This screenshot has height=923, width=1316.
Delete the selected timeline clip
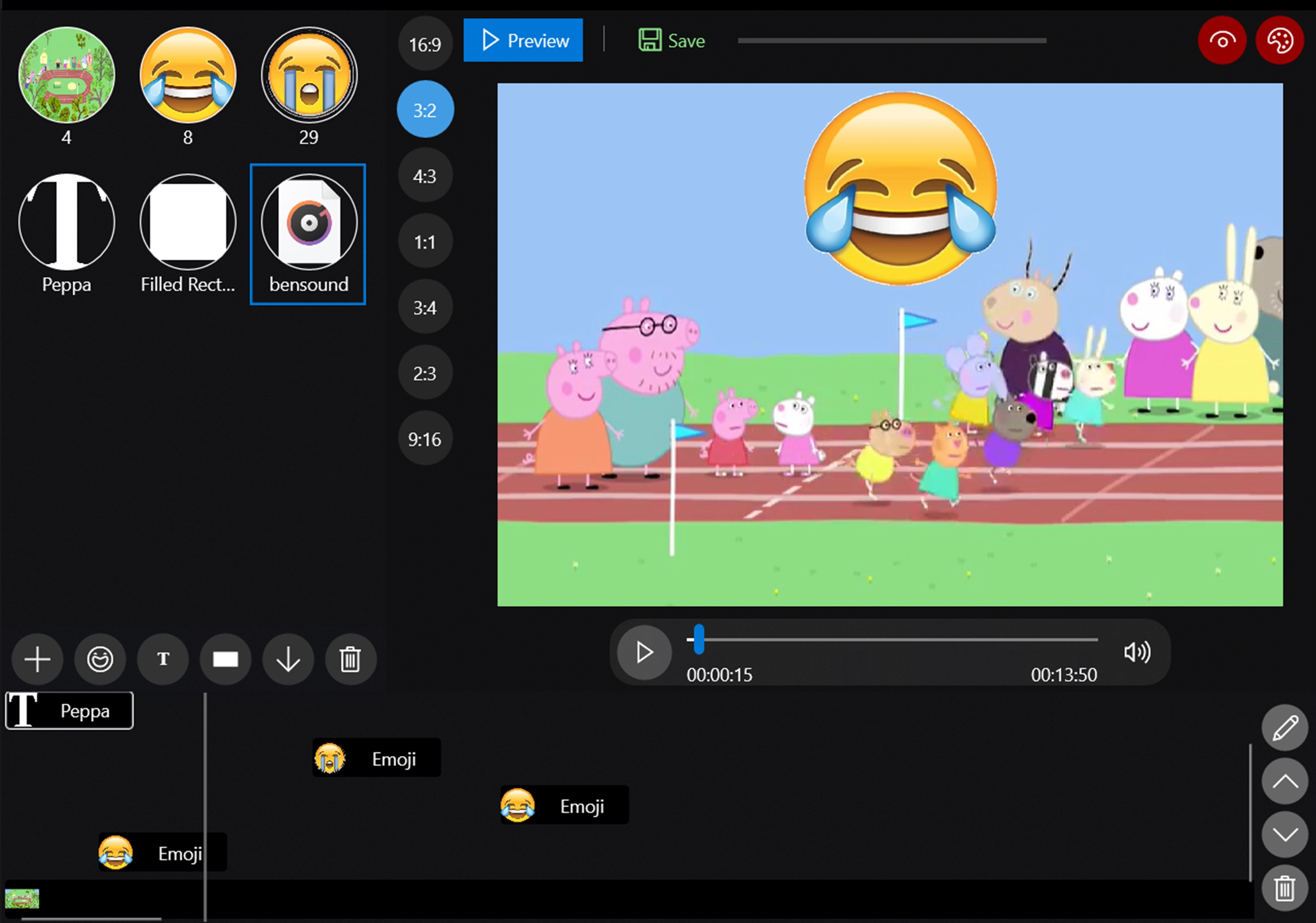point(1284,889)
